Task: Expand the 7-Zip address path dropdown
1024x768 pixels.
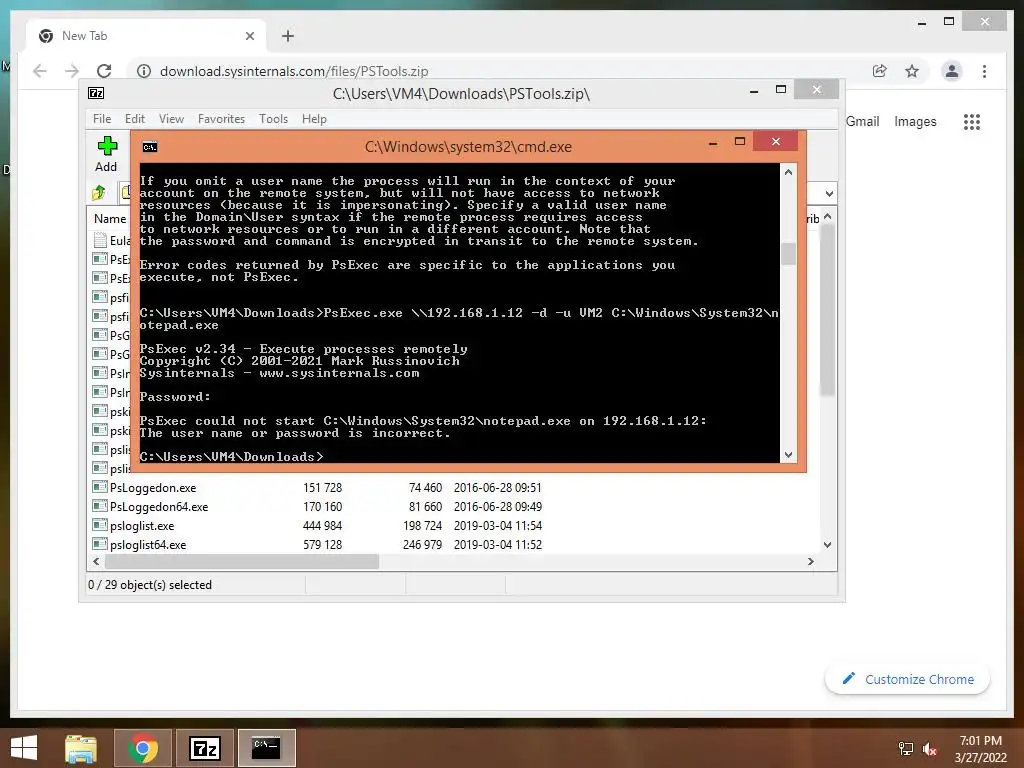Action: point(829,193)
